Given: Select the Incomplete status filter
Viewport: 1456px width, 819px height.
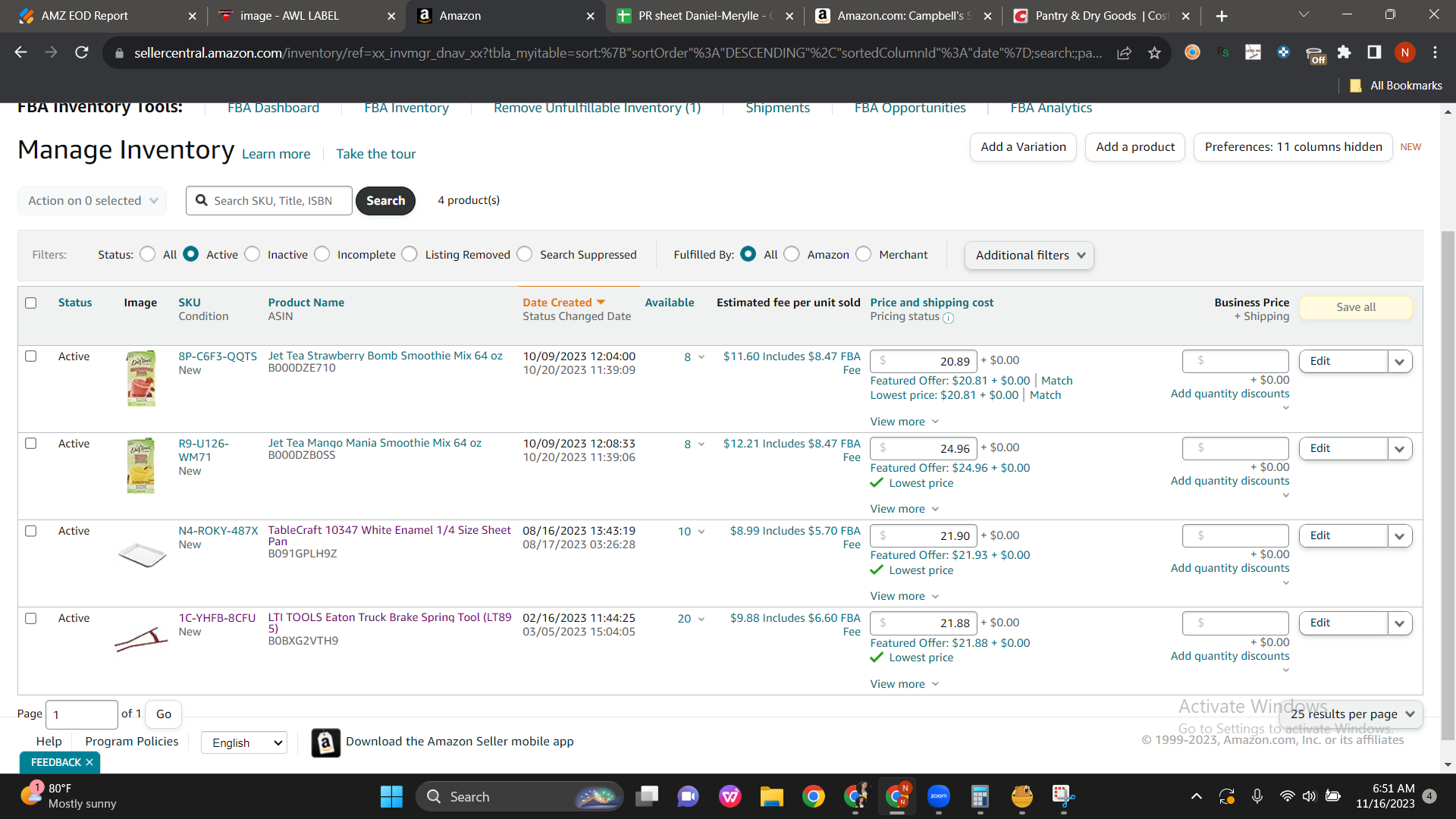Looking at the screenshot, I should click(x=322, y=254).
